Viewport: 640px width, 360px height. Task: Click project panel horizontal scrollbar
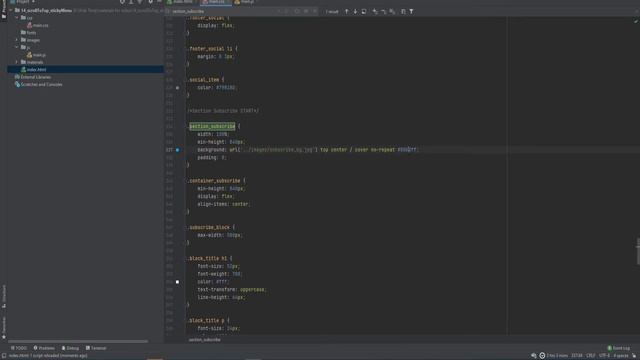tap(78, 341)
